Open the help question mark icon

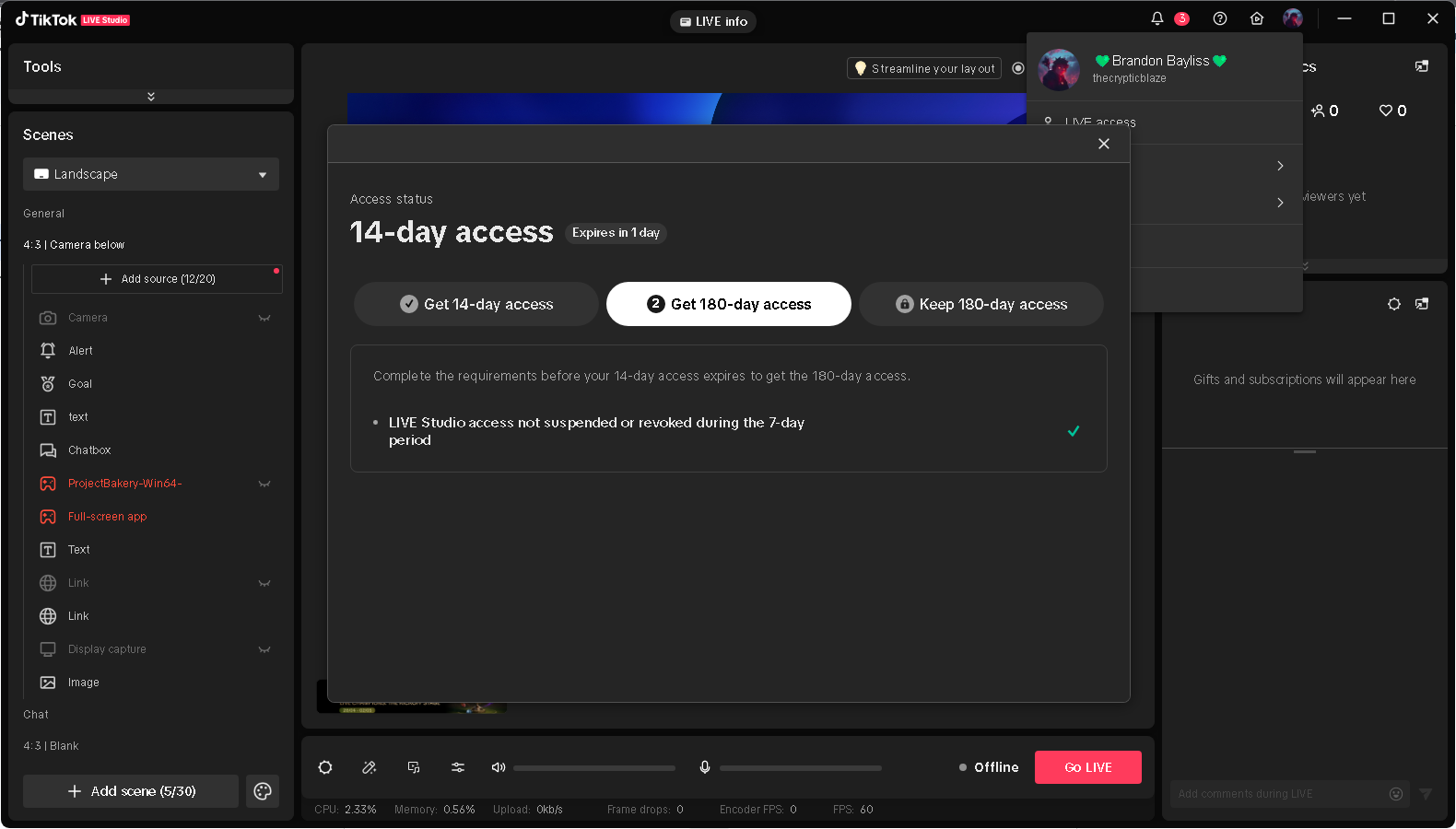tap(1220, 18)
